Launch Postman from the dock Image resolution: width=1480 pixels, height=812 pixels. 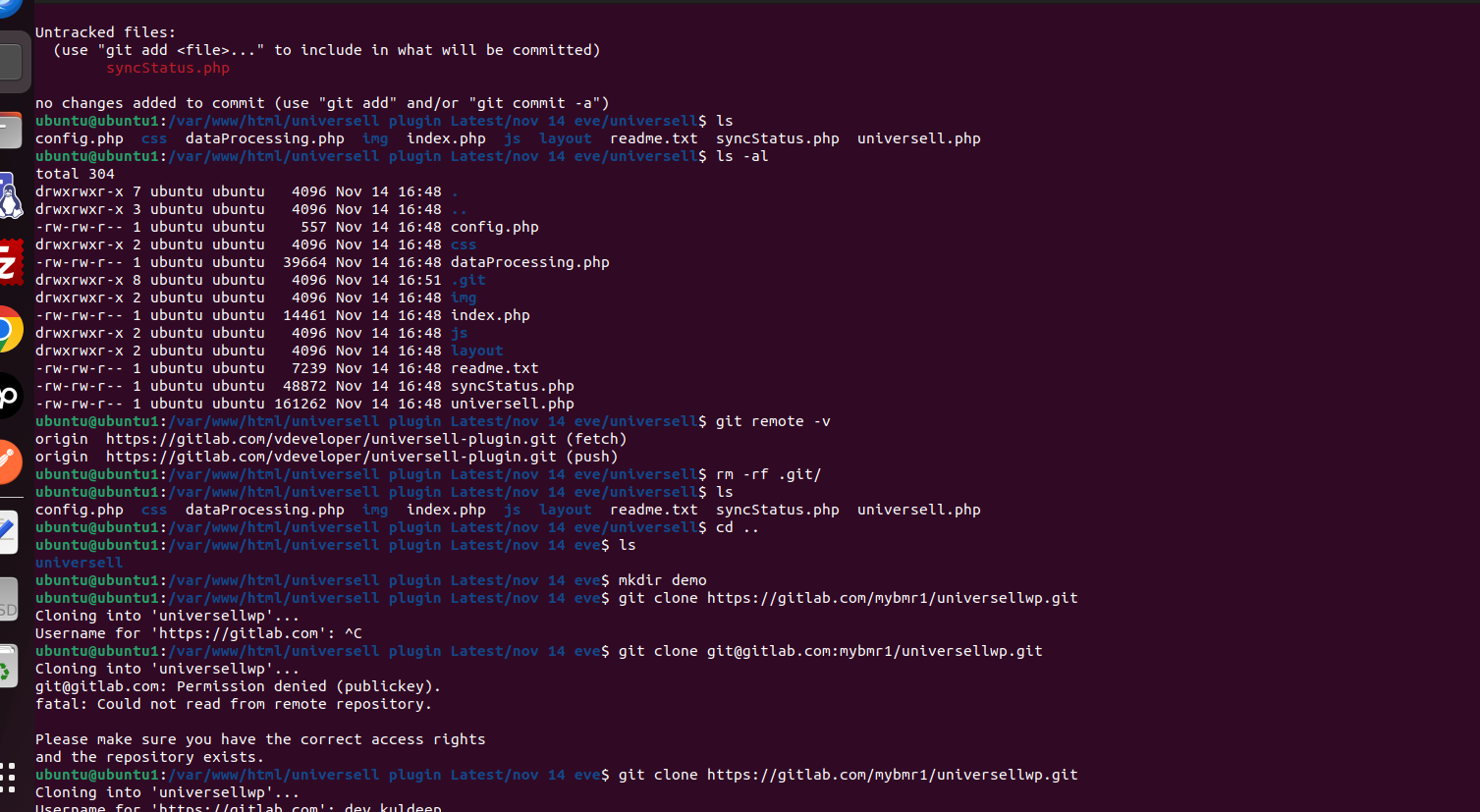point(9,462)
